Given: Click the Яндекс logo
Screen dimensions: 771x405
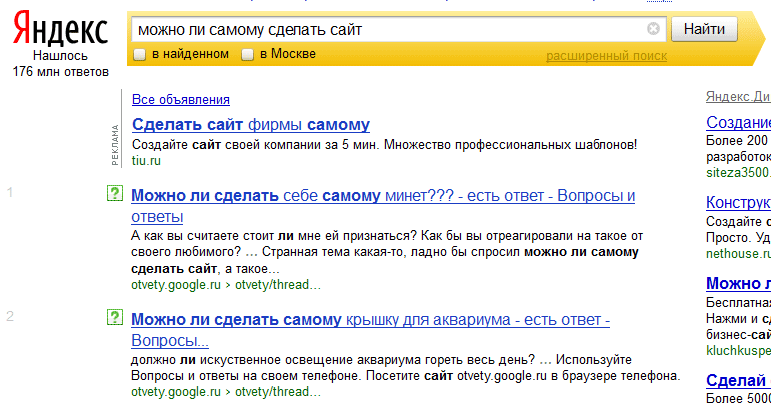Looking at the screenshot, I should pyautogui.click(x=60, y=29).
